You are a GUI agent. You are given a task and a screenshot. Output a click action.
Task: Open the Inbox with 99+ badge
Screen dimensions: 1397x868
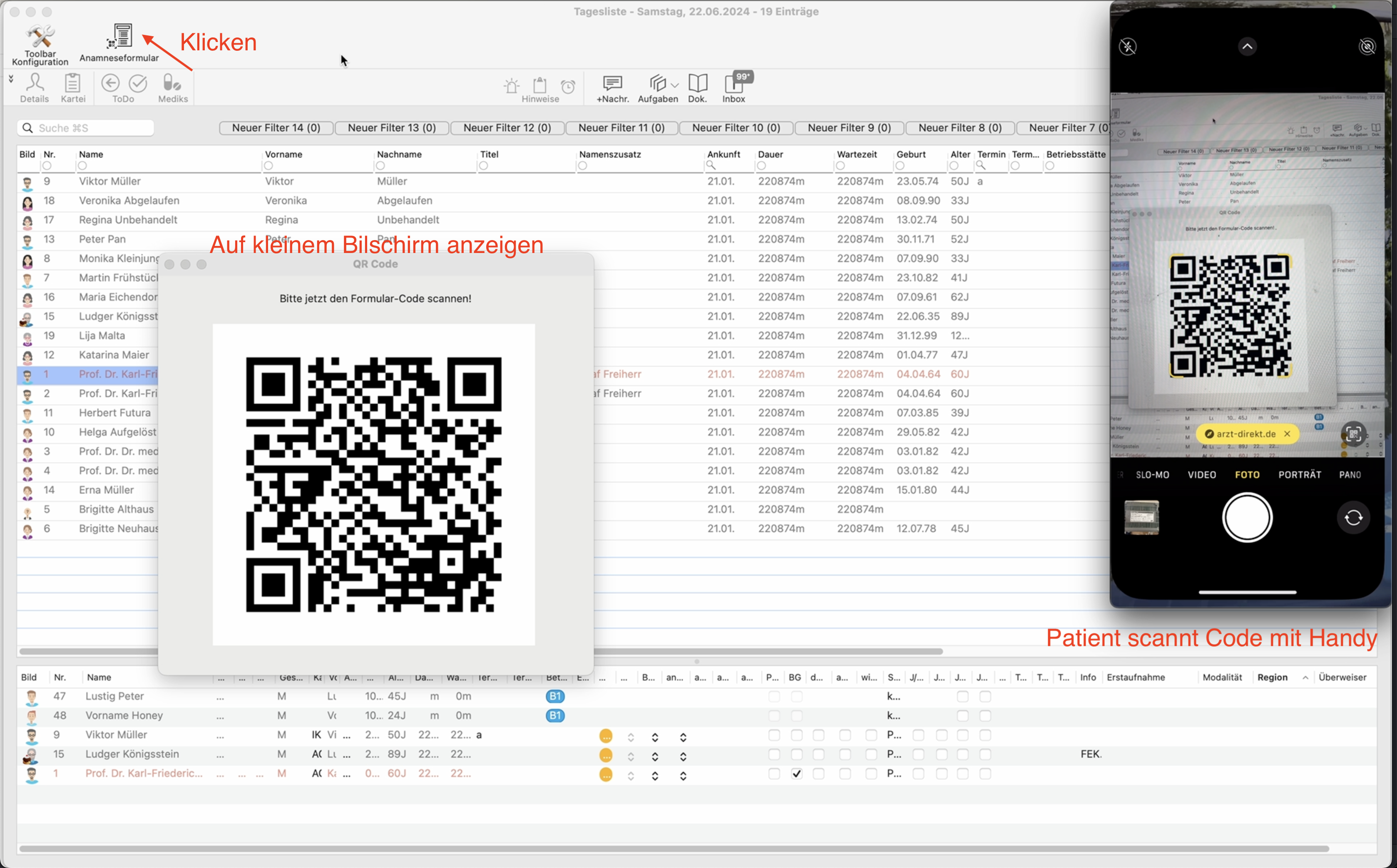734,87
